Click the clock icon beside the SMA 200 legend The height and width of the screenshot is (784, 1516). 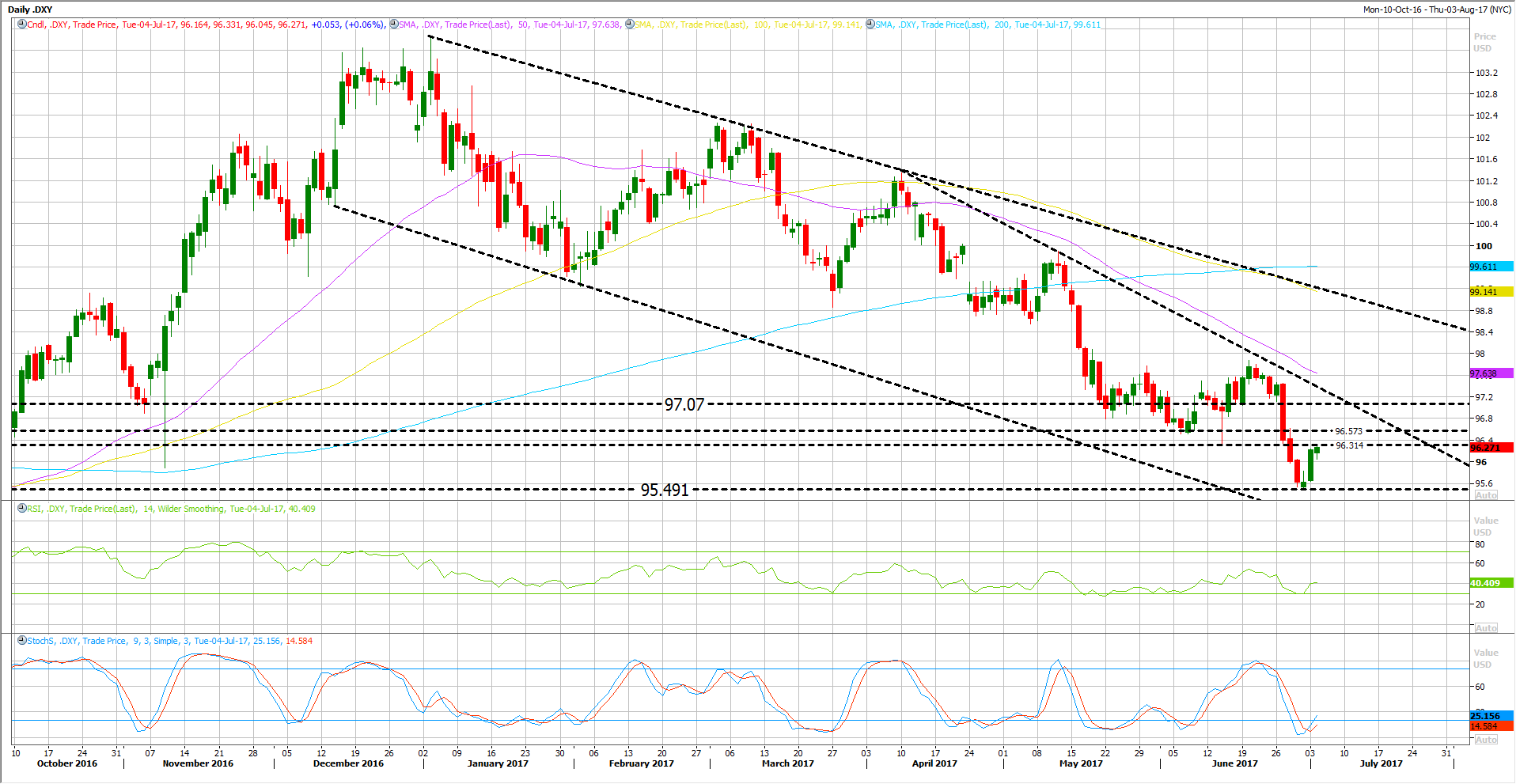[870, 25]
